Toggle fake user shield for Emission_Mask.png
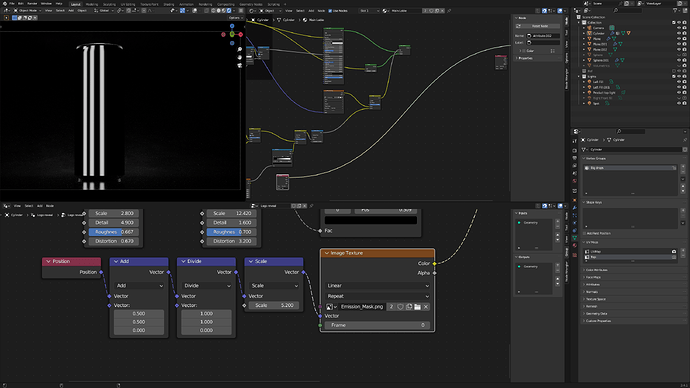Image resolution: width=690 pixels, height=388 pixels. [400, 307]
